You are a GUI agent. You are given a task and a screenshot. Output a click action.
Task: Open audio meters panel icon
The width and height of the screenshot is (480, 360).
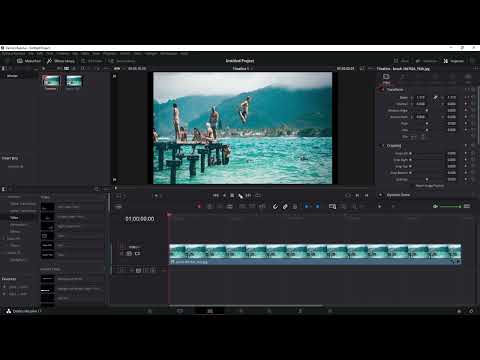pos(467,207)
